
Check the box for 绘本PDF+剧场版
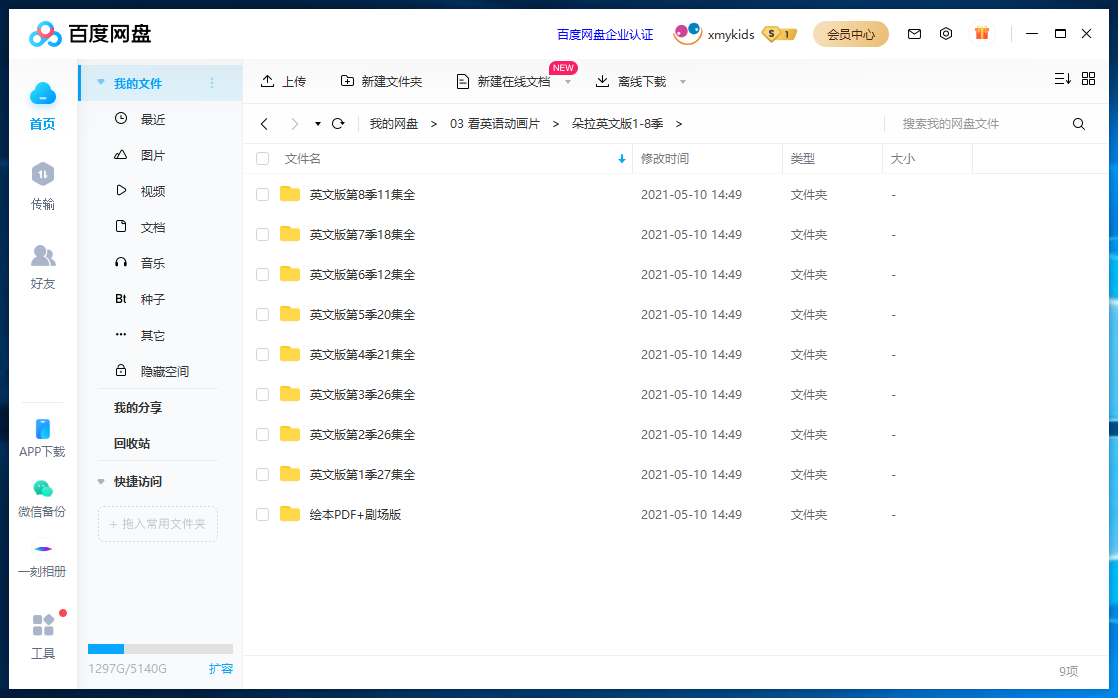click(x=262, y=514)
